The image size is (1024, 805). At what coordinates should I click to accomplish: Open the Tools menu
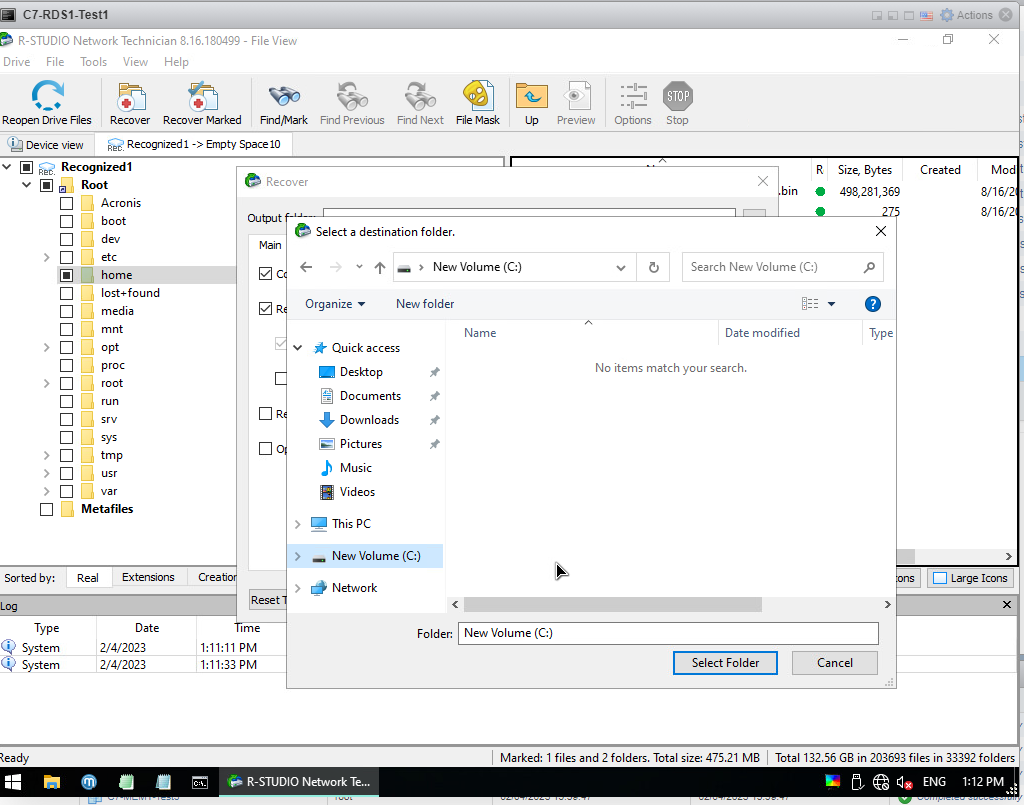[x=93, y=62]
